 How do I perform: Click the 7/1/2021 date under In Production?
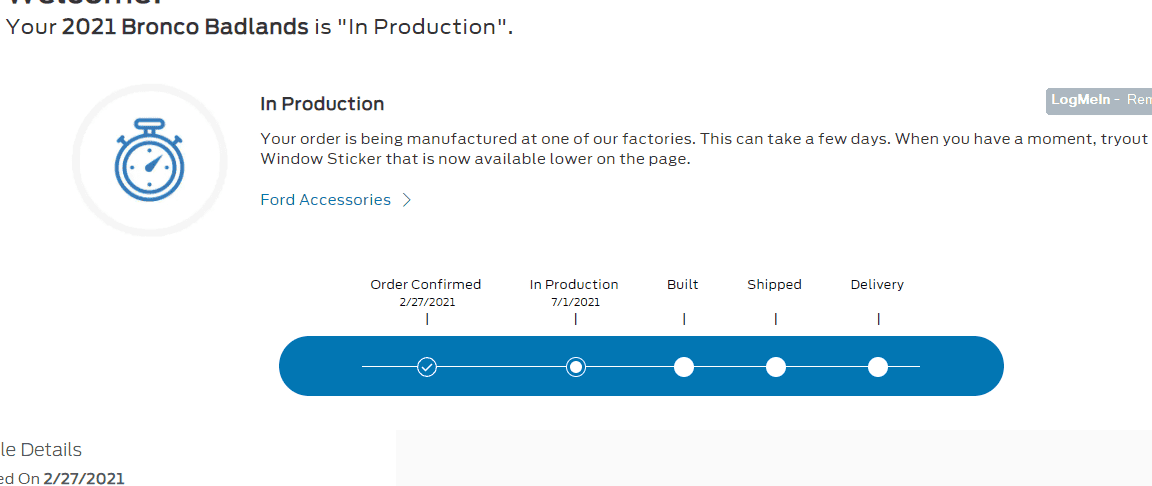575,302
